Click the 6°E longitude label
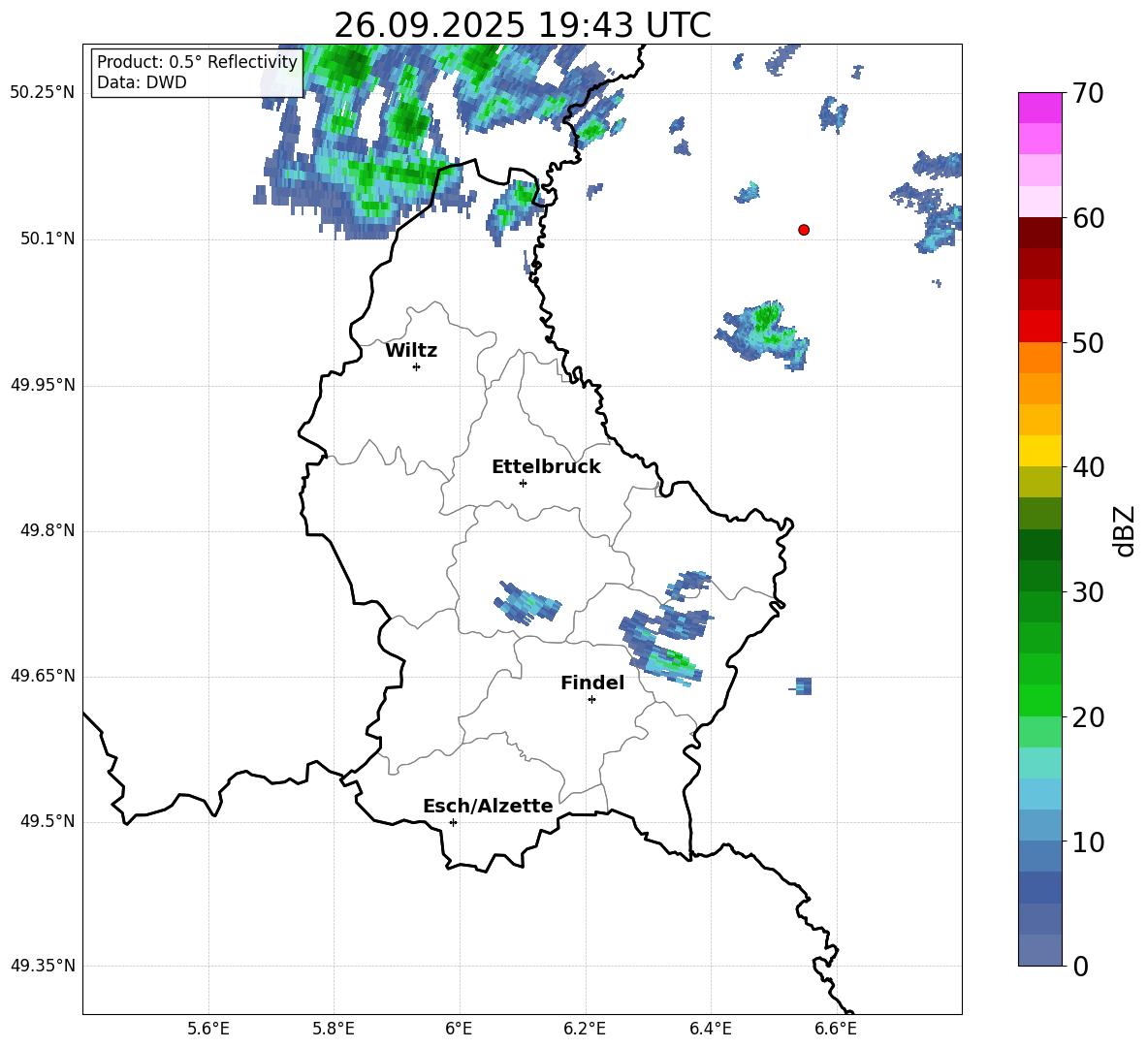This screenshot has width=1148, height=1048. tap(459, 1029)
